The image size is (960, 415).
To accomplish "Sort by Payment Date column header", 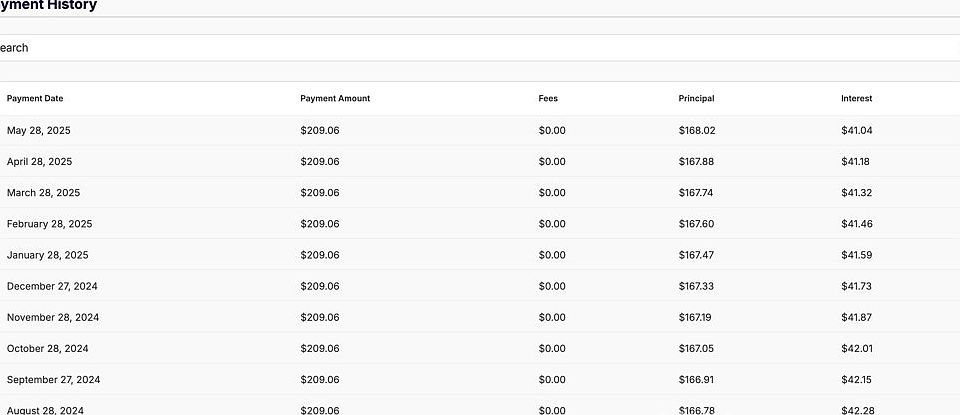I will coord(35,98).
